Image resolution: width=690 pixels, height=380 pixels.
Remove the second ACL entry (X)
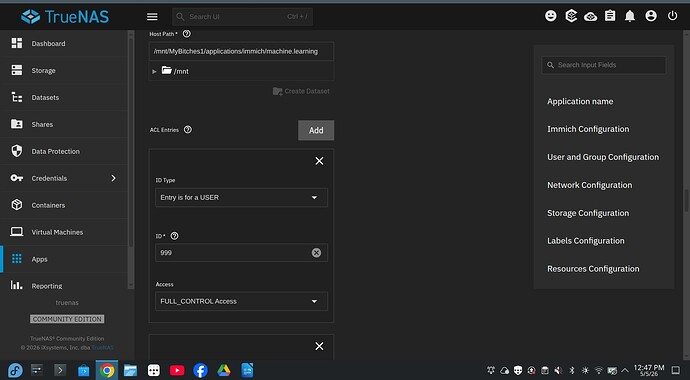[x=319, y=346]
